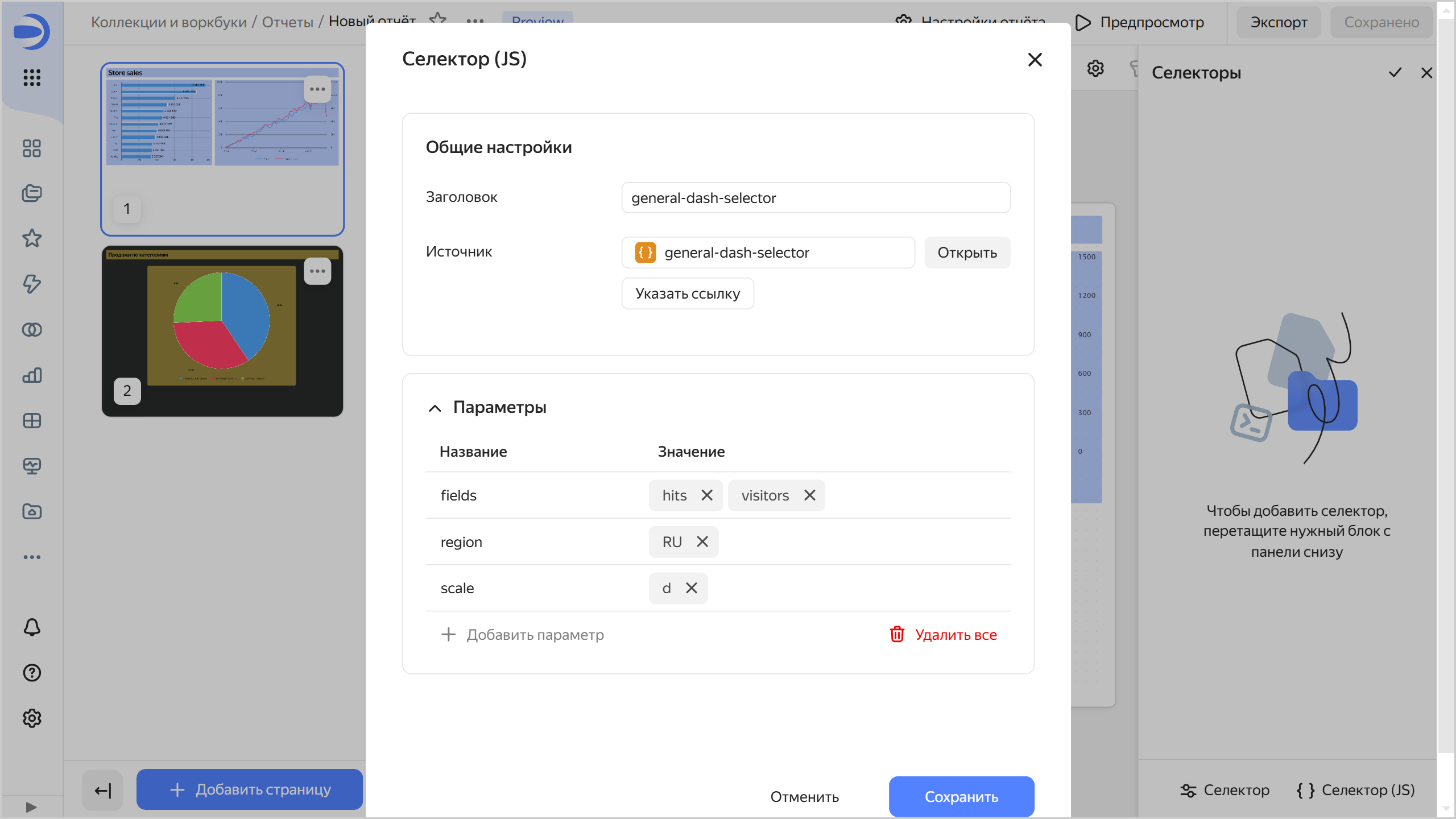Open options menu on page 2 thumbnail
This screenshot has width=1456, height=819.
pos(317,271)
